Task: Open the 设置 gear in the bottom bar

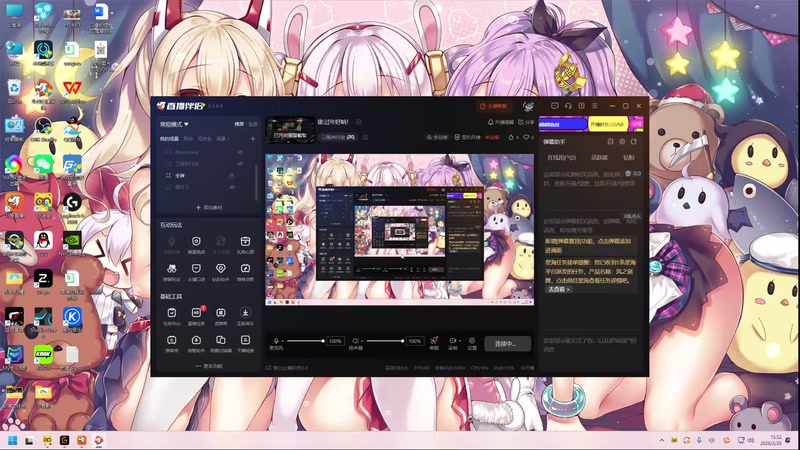Action: pyautogui.click(x=472, y=340)
